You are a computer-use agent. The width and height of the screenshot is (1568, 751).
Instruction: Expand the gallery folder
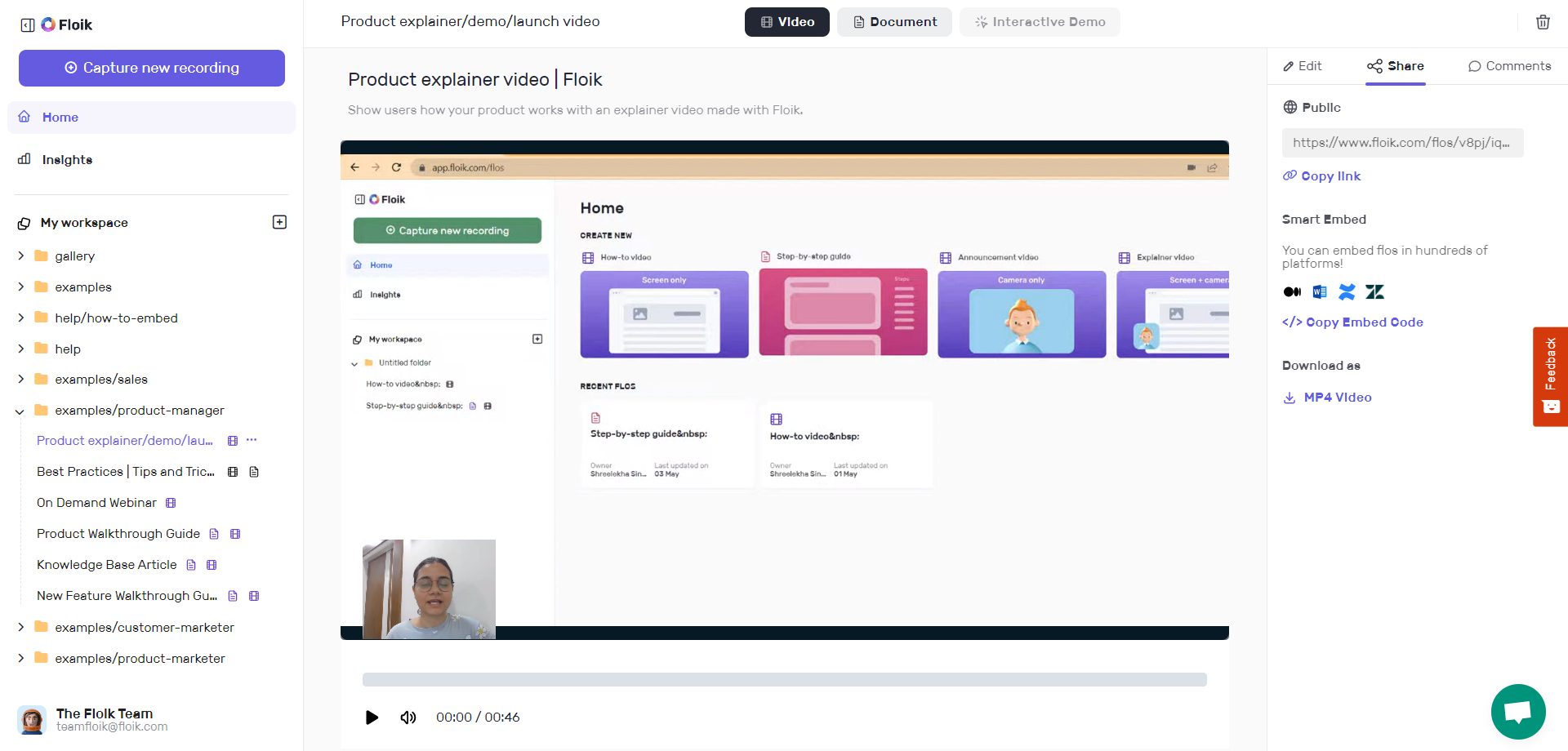pyautogui.click(x=20, y=256)
